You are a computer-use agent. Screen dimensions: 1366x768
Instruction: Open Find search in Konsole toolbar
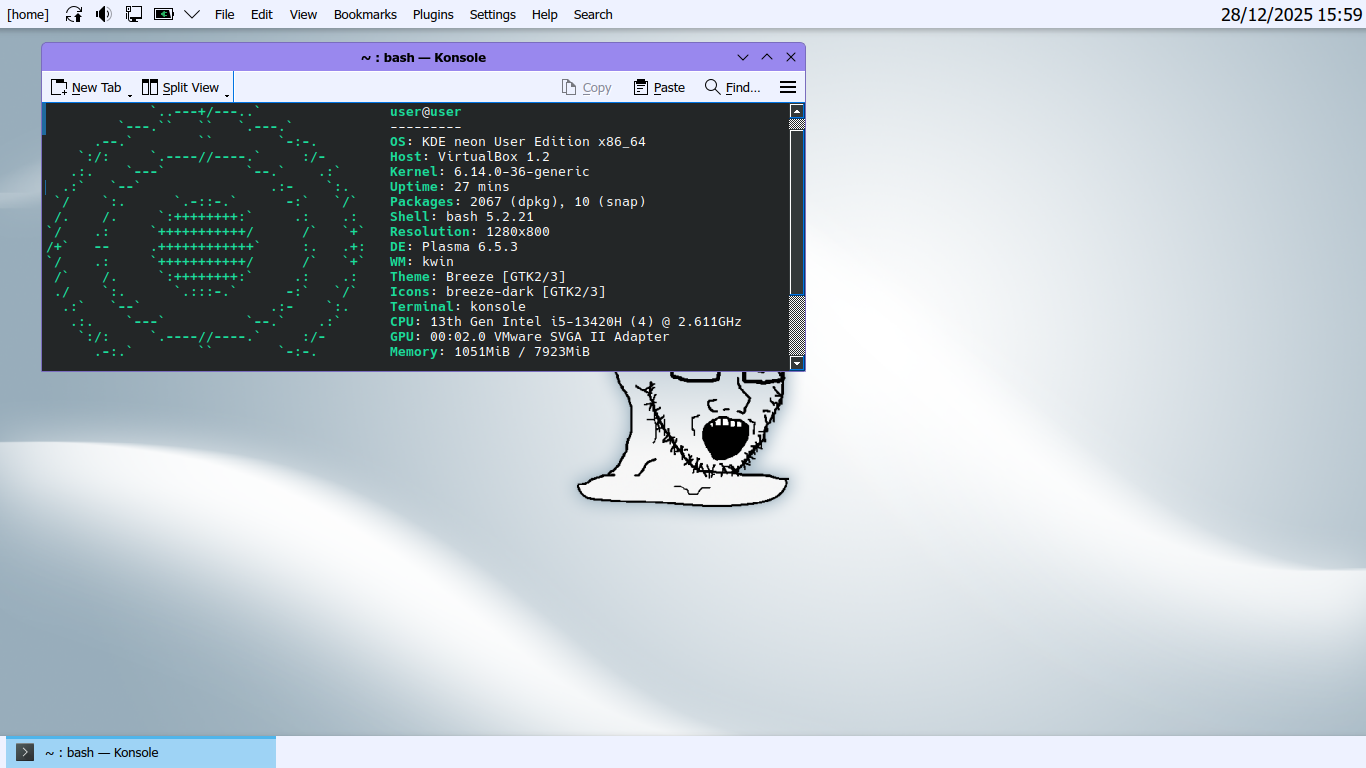click(x=732, y=88)
